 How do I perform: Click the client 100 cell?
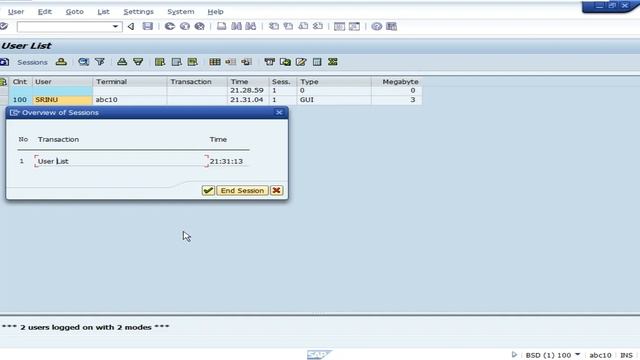click(x=20, y=100)
